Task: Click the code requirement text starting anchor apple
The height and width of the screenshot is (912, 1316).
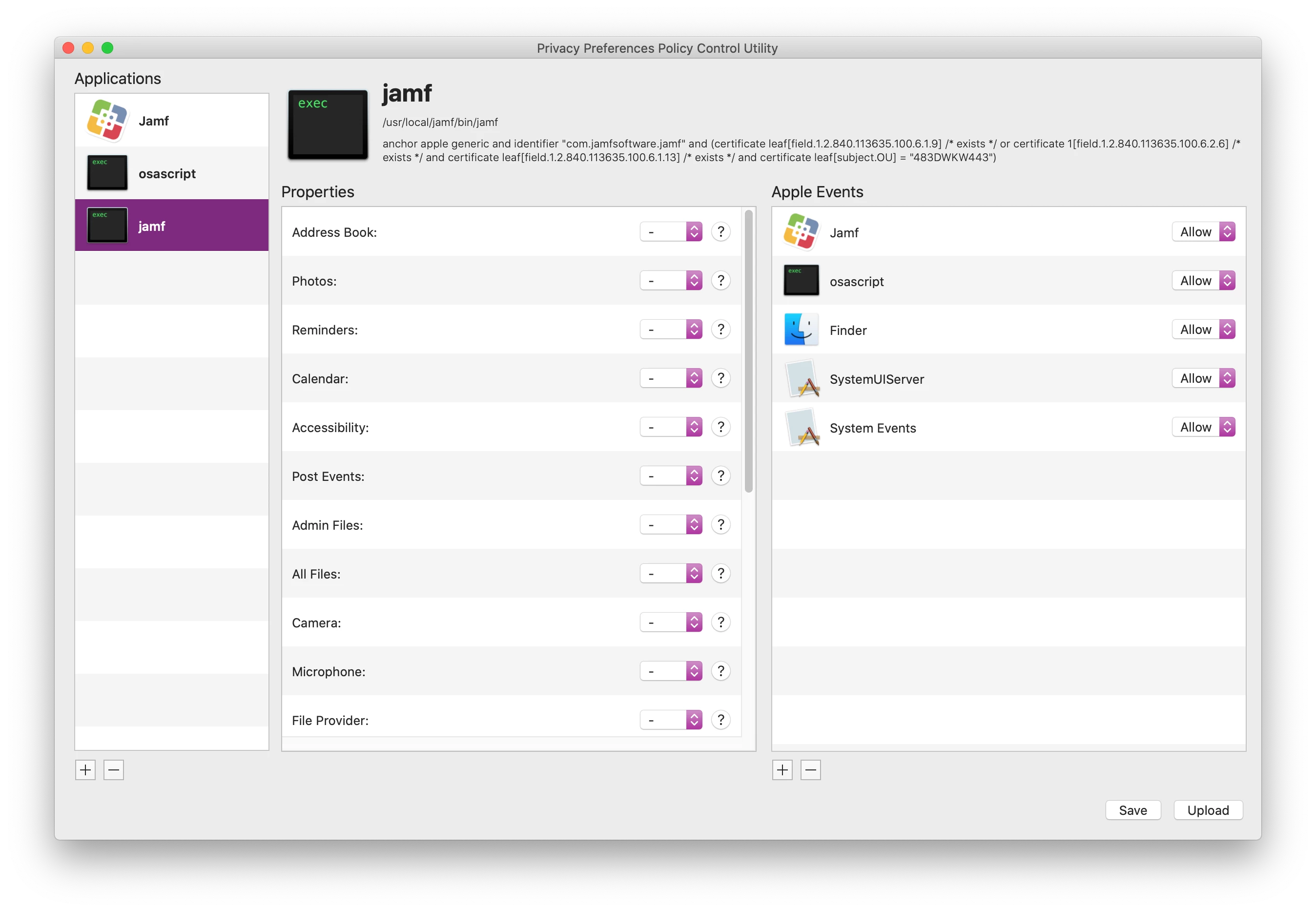Action: coord(811,150)
